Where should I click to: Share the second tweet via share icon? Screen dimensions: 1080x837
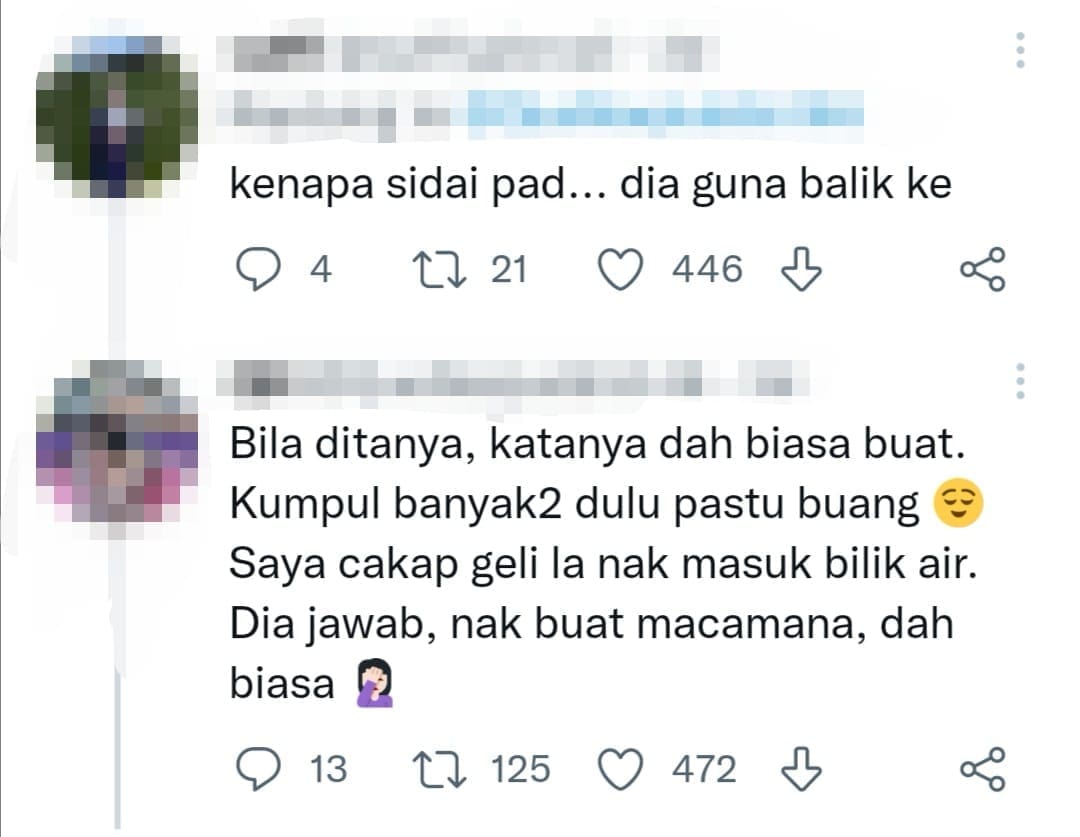coord(983,768)
